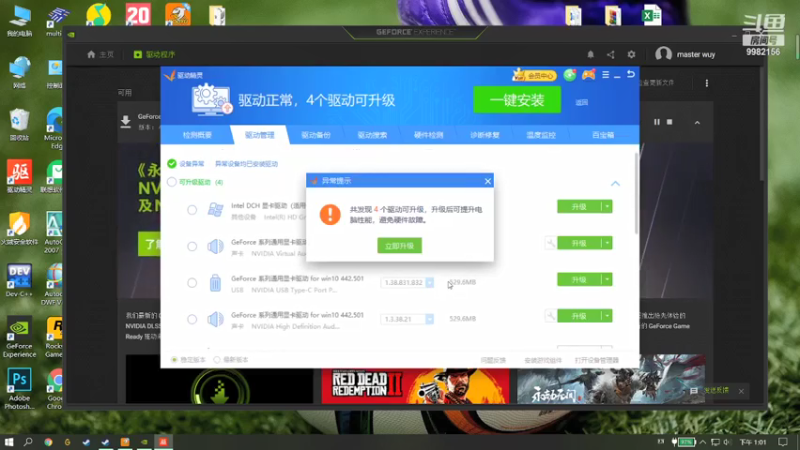Click 升级 for the NVIDIA Virtual Audio driver
This screenshot has height=450, width=800.
pos(579,243)
